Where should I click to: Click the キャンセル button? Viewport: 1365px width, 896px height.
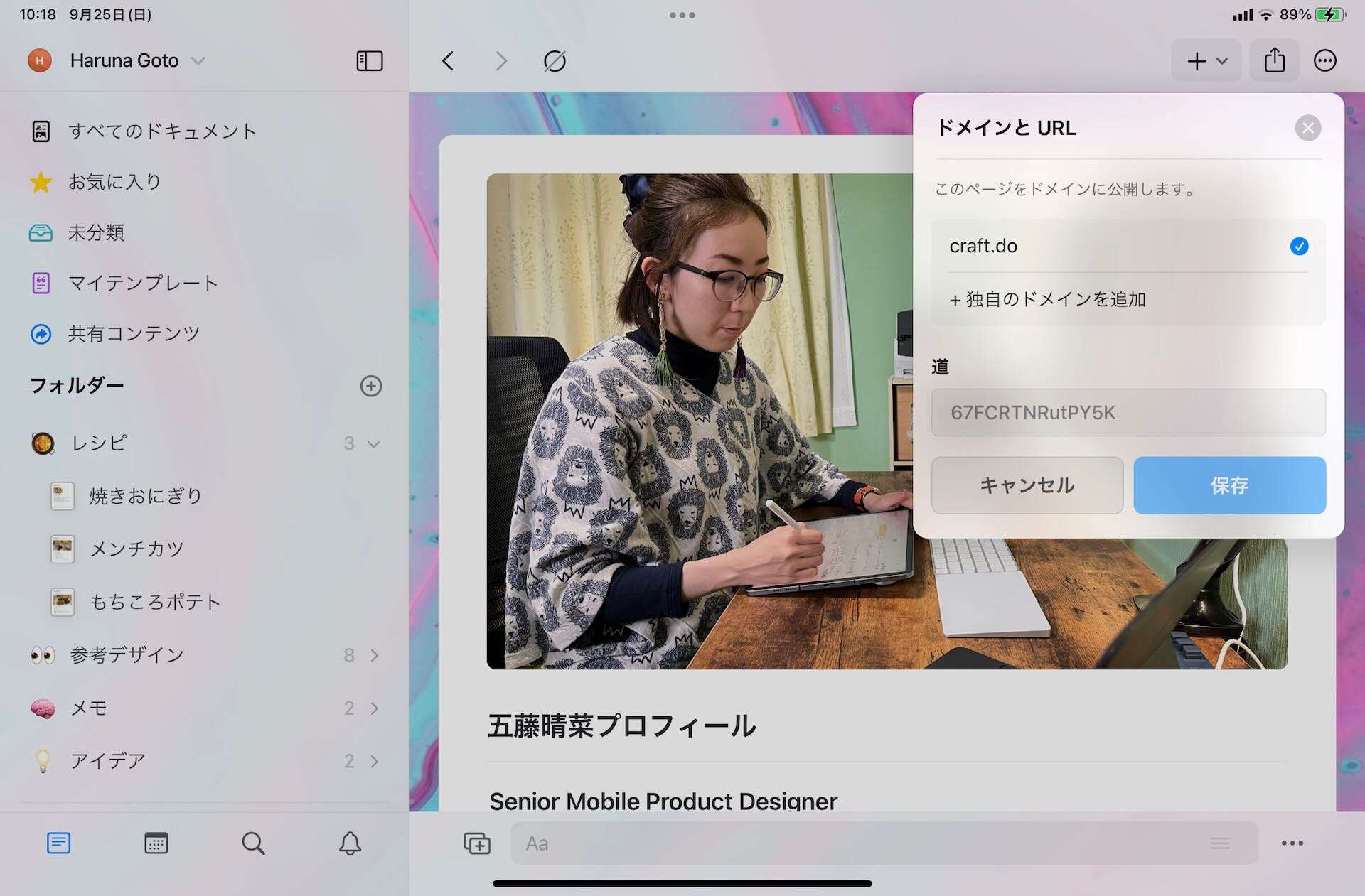[1027, 485]
